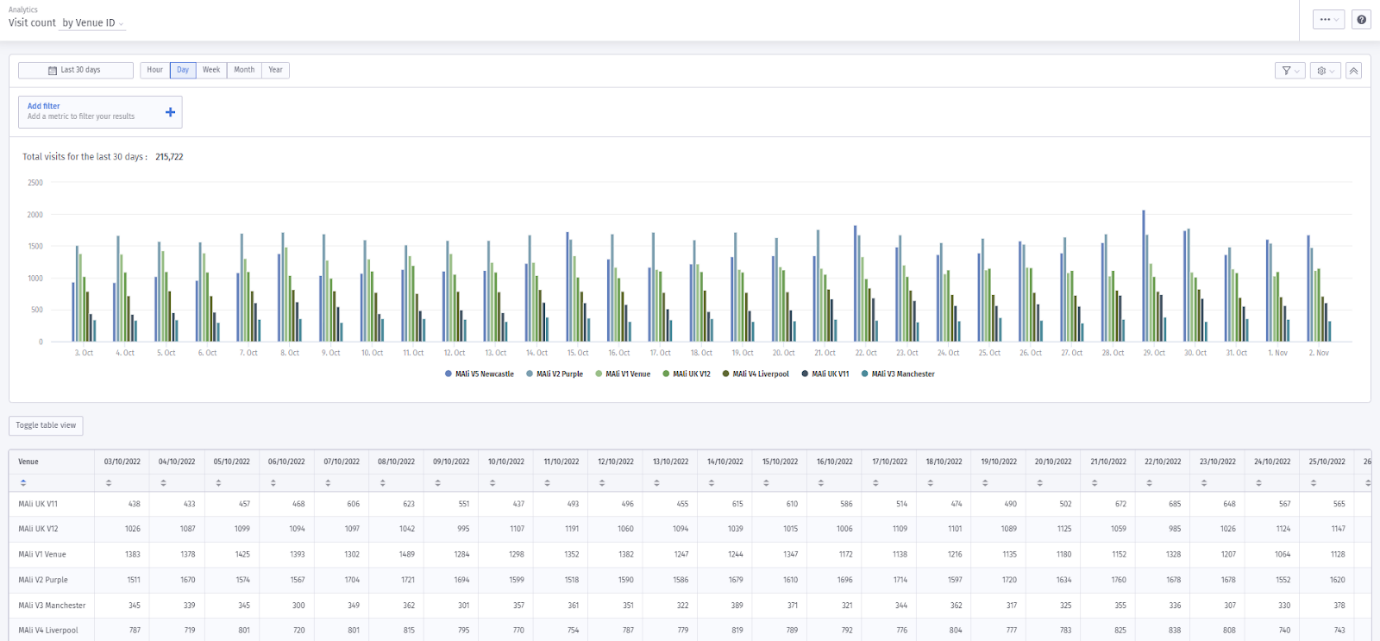Sort table by Venue column sort icon
Image resolution: width=1380 pixels, height=641 pixels.
[24, 483]
